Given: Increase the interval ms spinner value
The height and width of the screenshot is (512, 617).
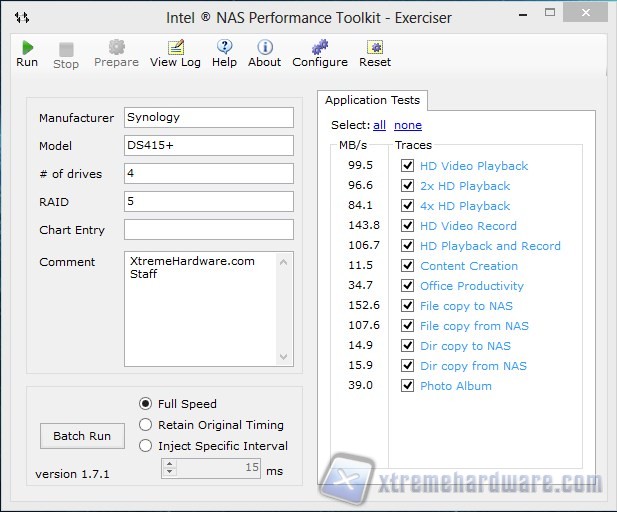Looking at the screenshot, I should tap(169, 463).
